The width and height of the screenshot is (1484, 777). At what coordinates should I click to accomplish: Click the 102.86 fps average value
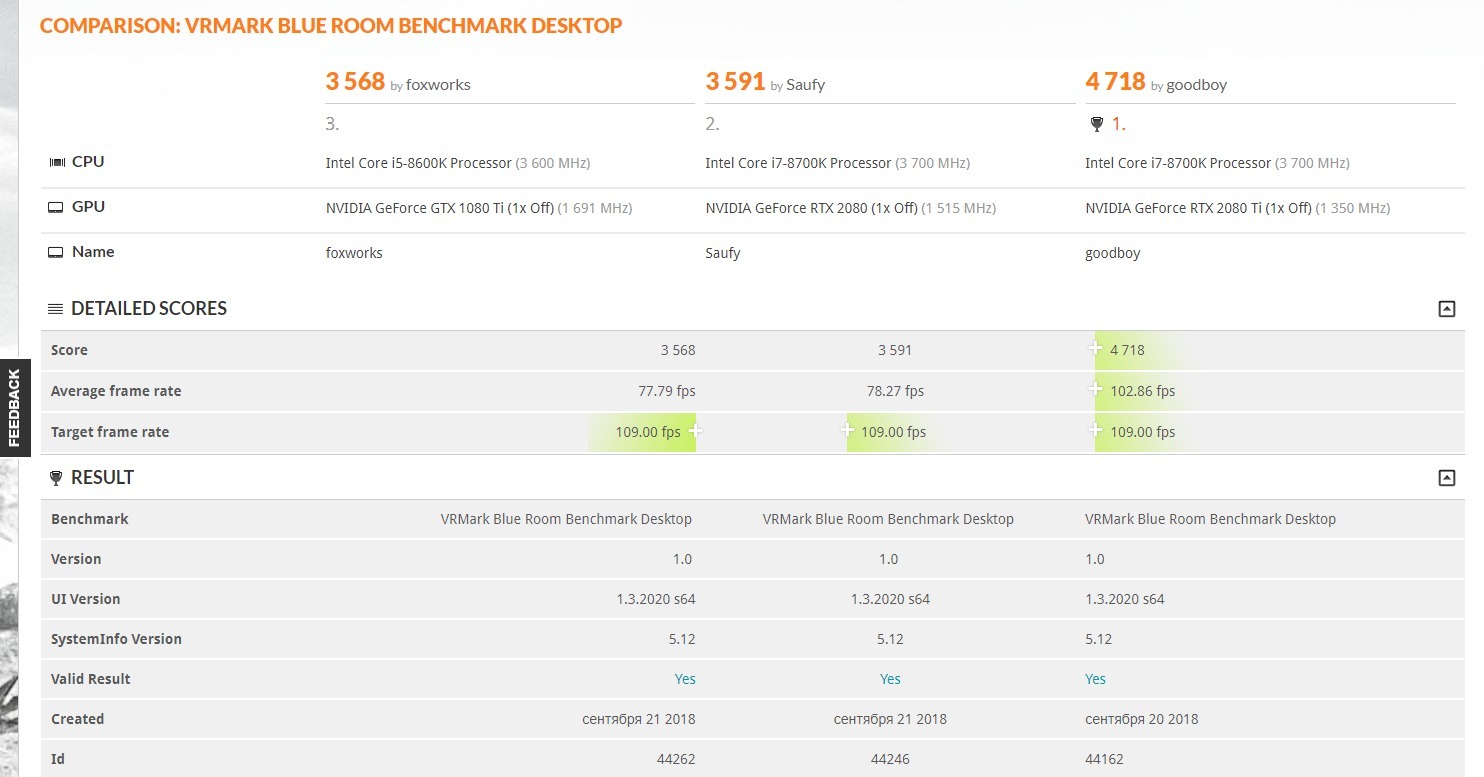tap(1143, 391)
